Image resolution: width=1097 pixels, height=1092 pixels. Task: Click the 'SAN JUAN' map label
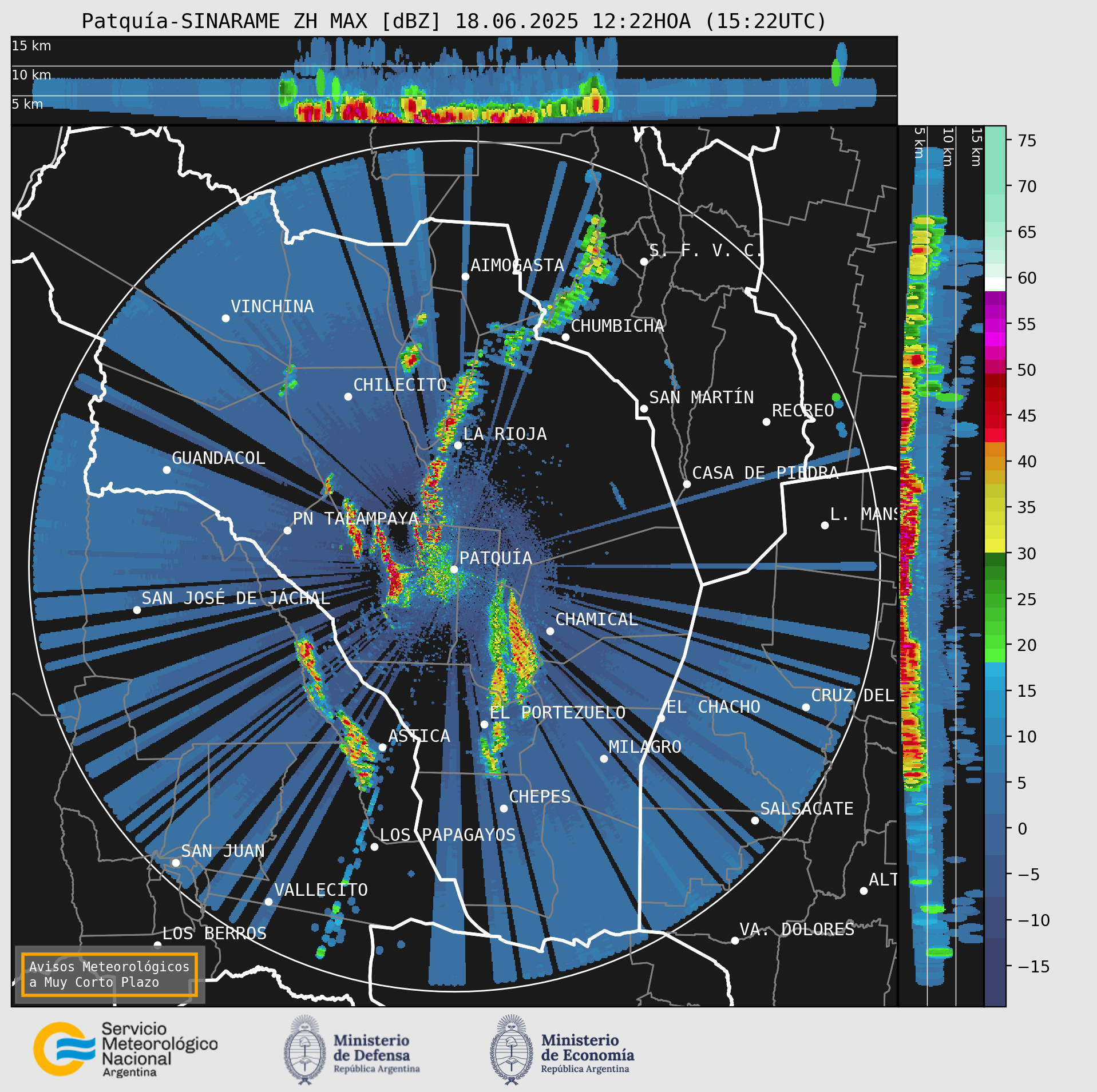point(223,851)
